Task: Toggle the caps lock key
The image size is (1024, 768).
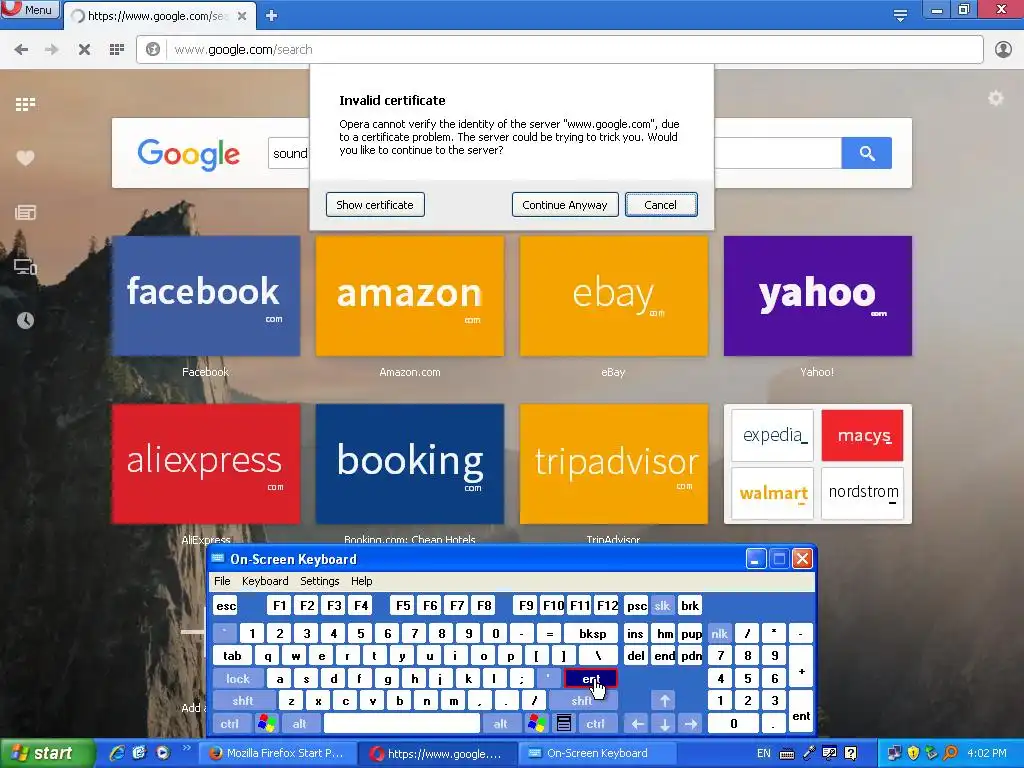Action: point(238,679)
